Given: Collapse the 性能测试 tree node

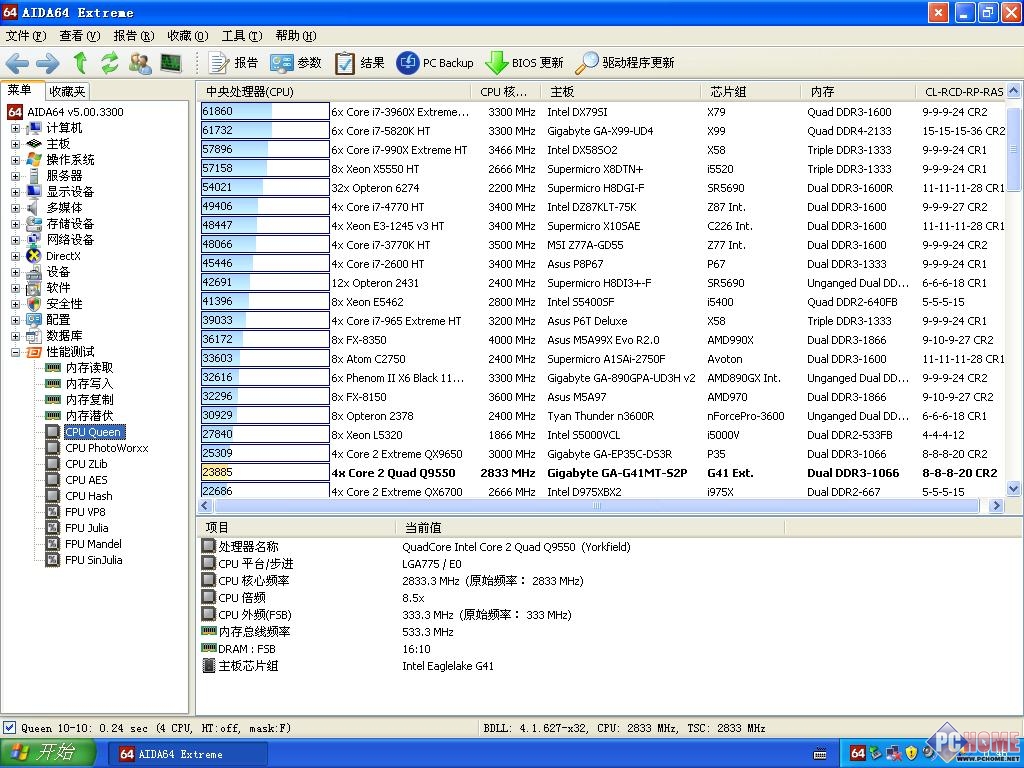Looking at the screenshot, I should pyautogui.click(x=15, y=352).
